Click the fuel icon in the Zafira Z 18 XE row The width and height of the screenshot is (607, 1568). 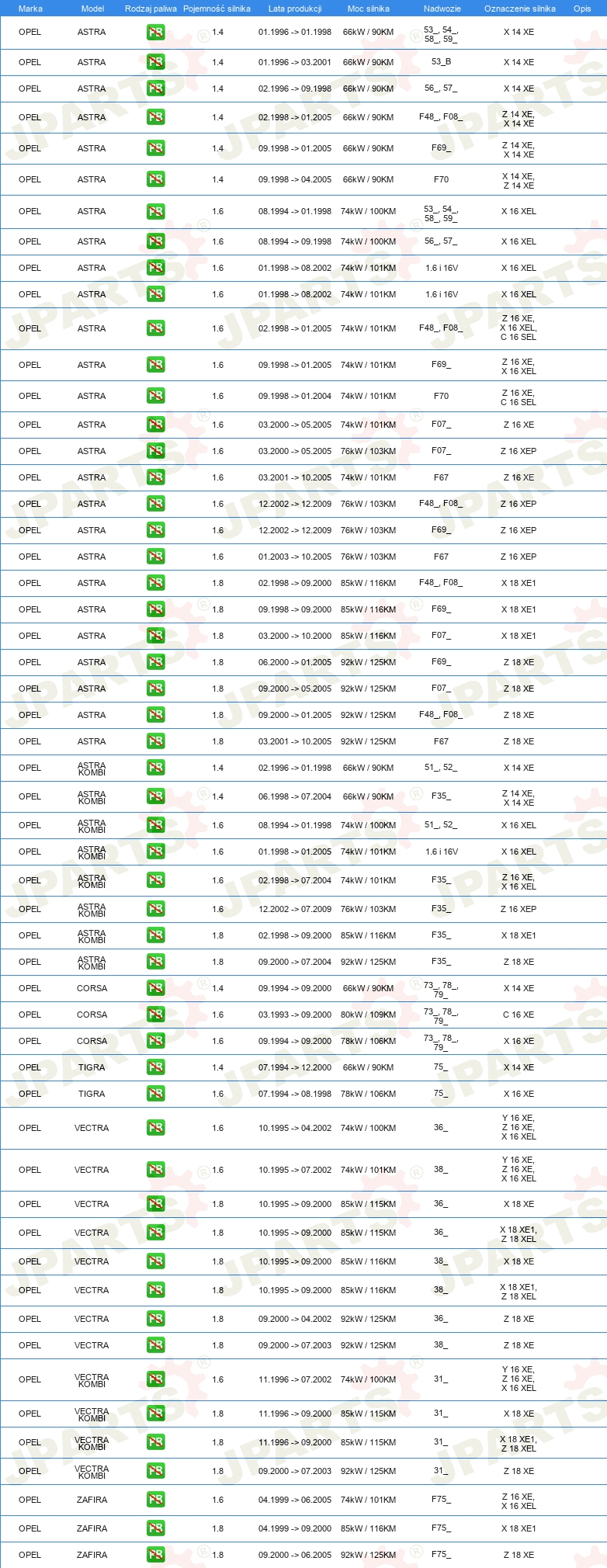click(x=155, y=1555)
